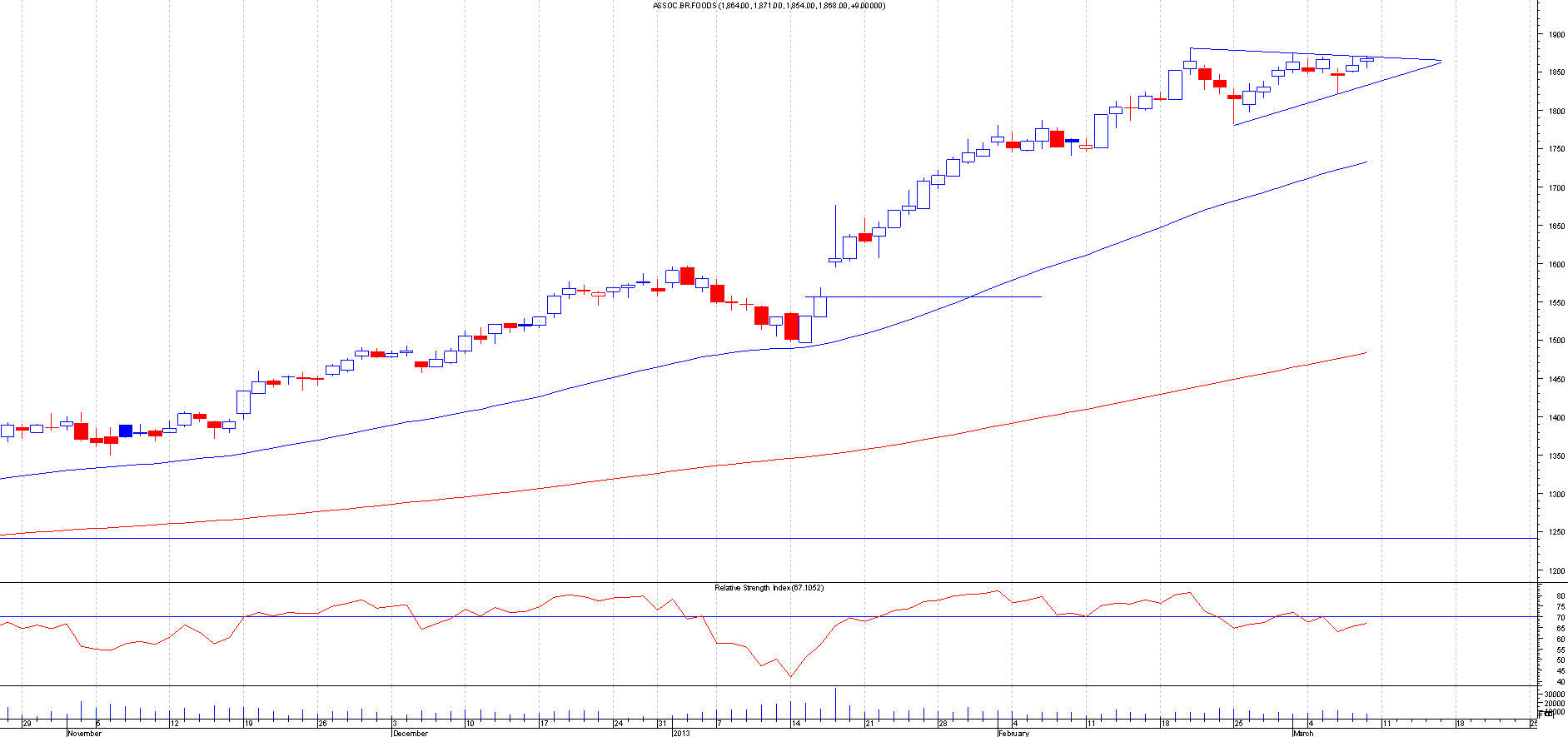Click the ASSOC.BR.FOODS chart title text
The width and height of the screenshot is (1568, 737).
tap(768, 6)
